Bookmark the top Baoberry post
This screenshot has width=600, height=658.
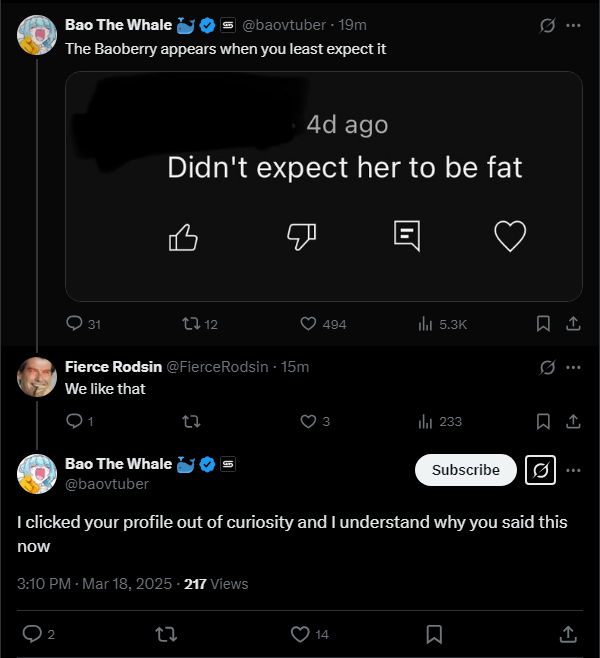point(543,324)
